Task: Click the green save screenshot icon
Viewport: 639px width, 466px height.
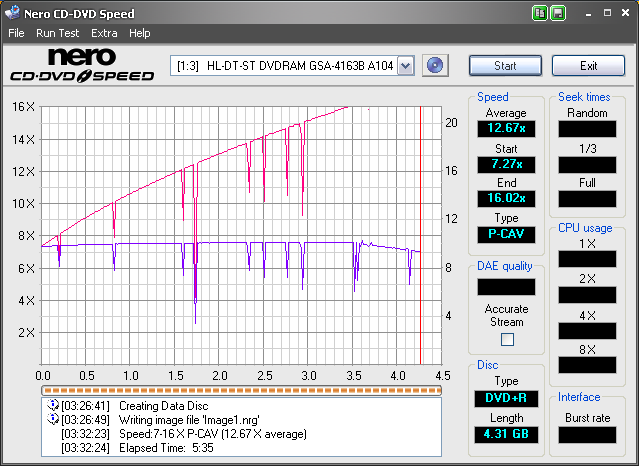Action: point(558,13)
